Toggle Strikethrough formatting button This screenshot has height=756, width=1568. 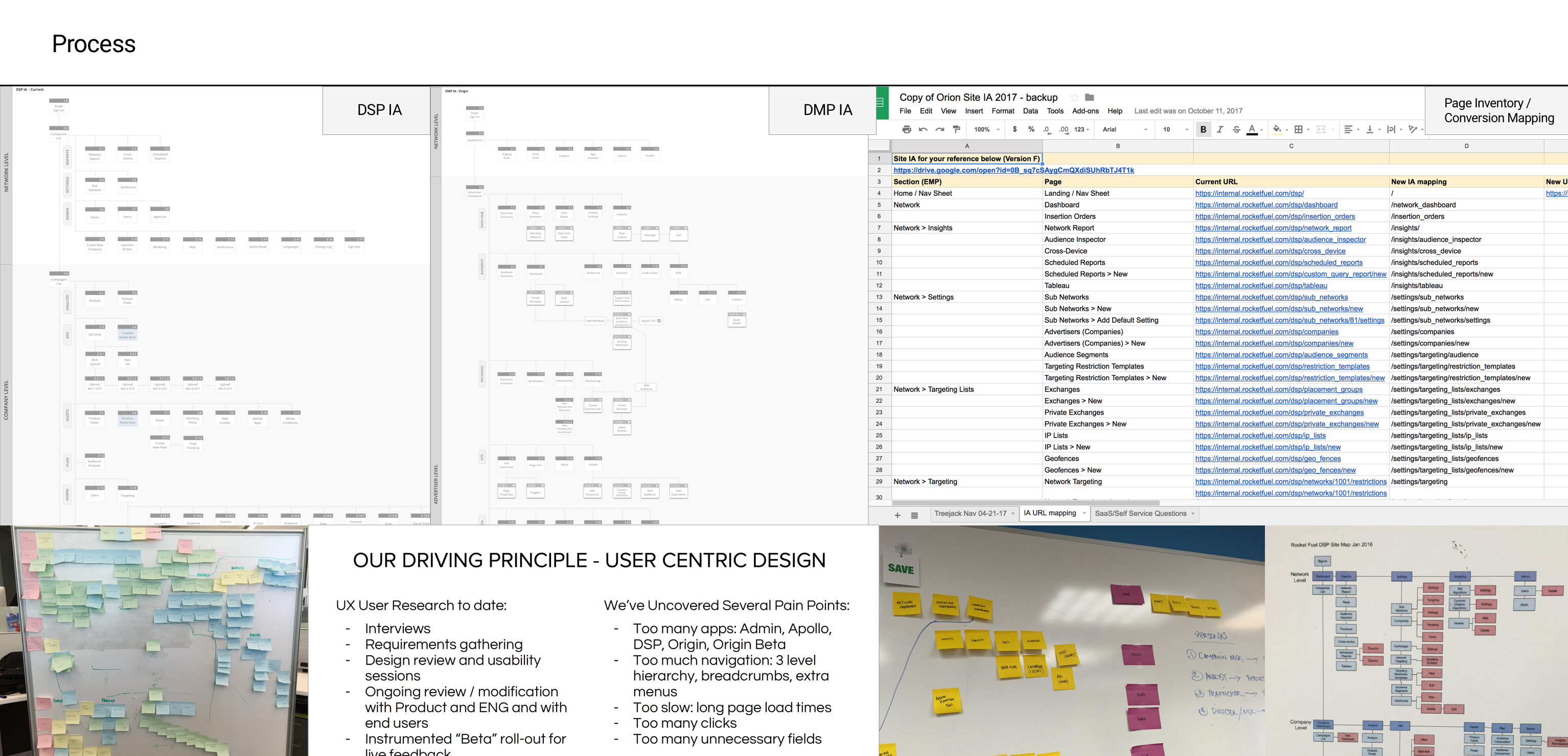[x=1236, y=129]
